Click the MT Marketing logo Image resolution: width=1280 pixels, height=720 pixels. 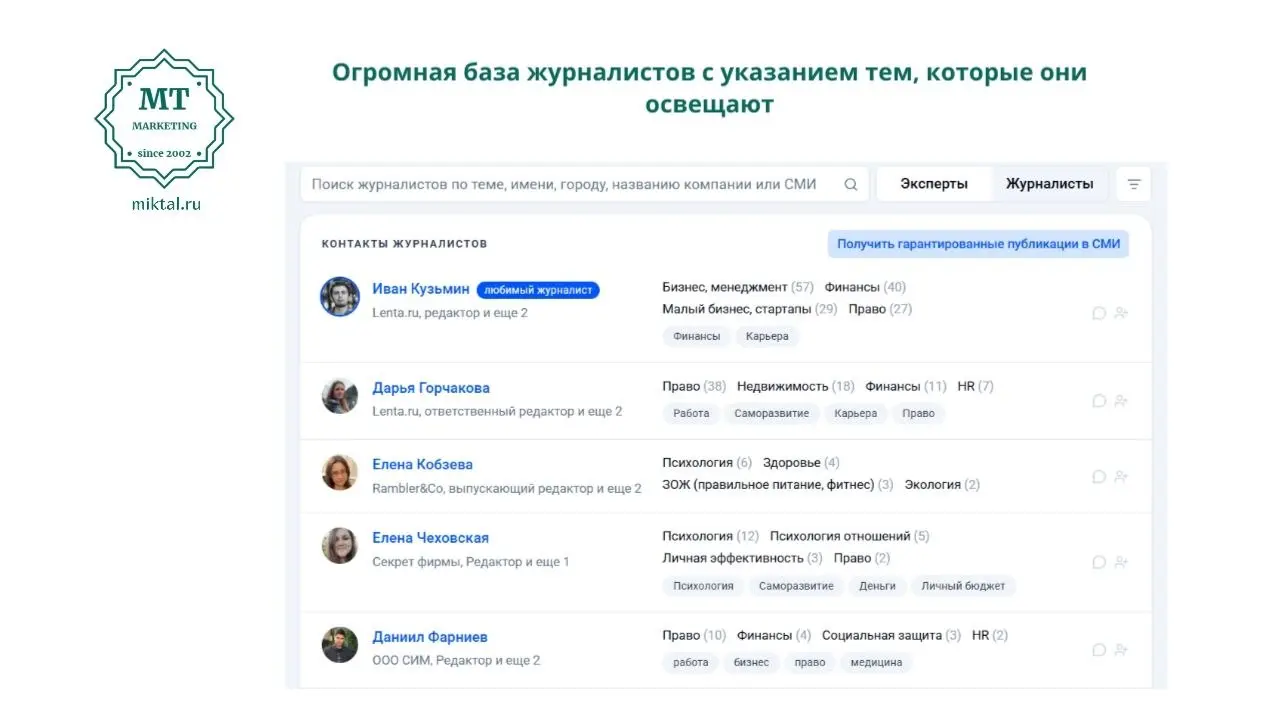(x=165, y=118)
